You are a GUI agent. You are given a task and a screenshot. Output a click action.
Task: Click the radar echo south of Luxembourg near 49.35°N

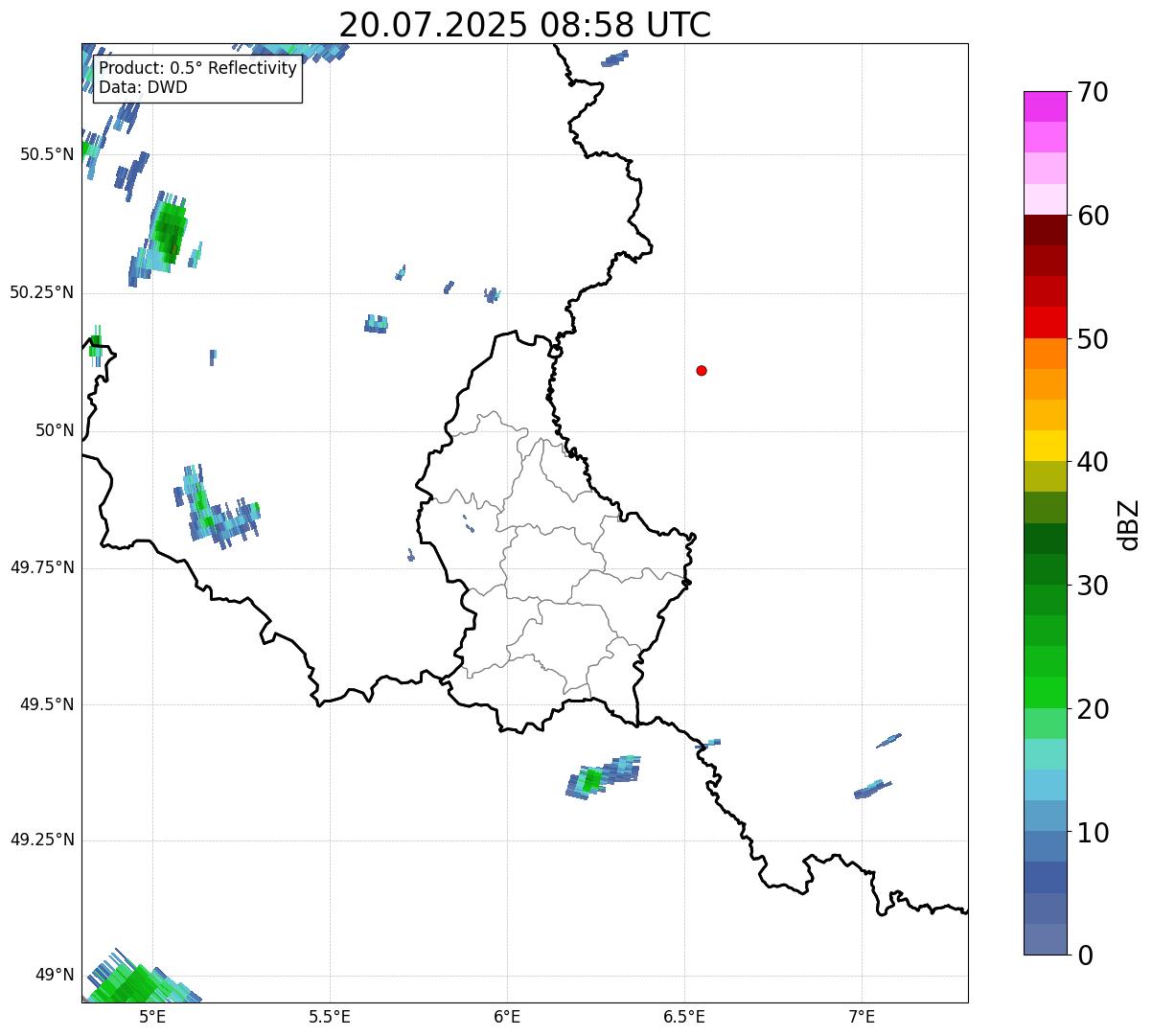tap(602, 776)
